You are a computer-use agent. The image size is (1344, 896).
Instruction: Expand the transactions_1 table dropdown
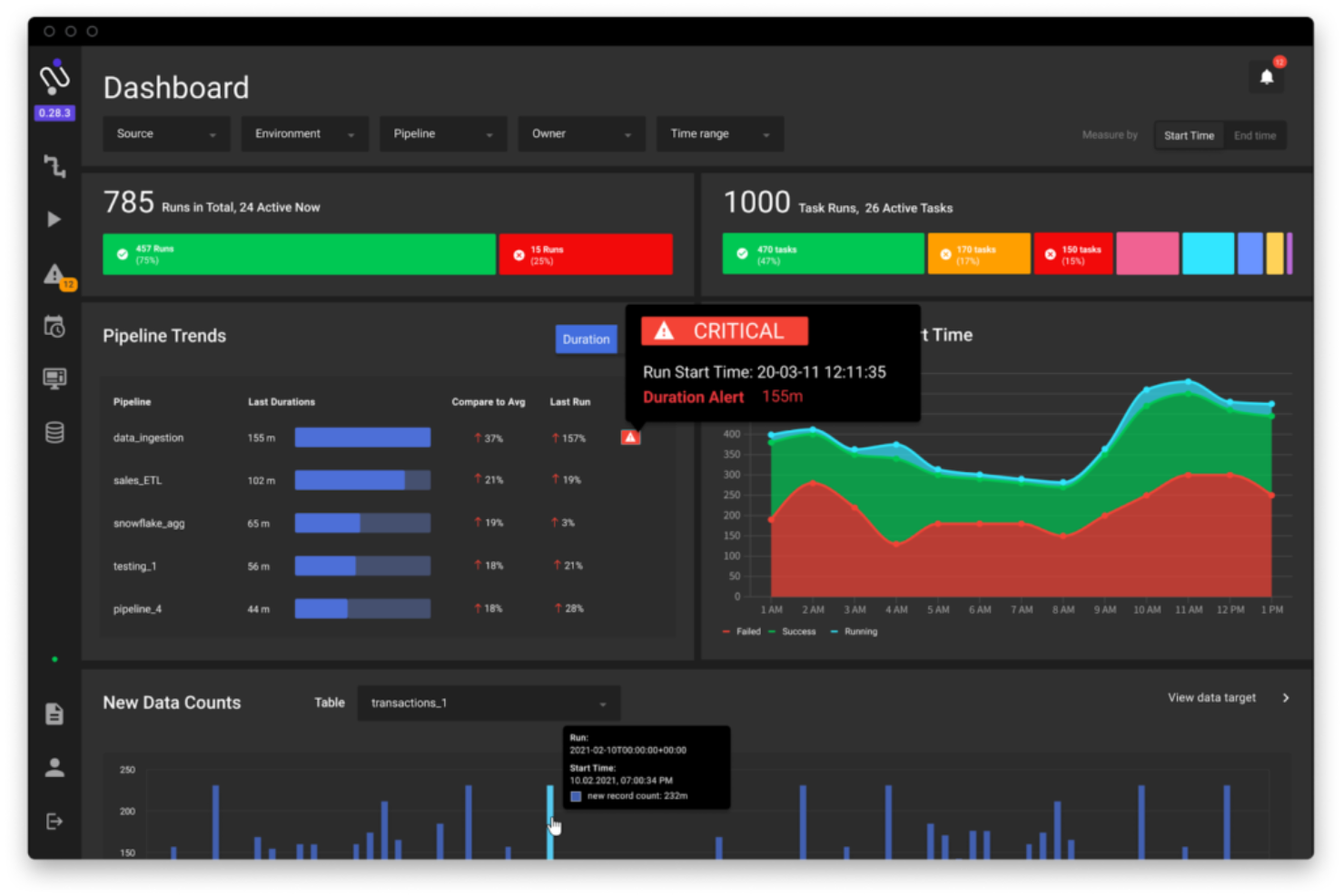click(x=489, y=704)
